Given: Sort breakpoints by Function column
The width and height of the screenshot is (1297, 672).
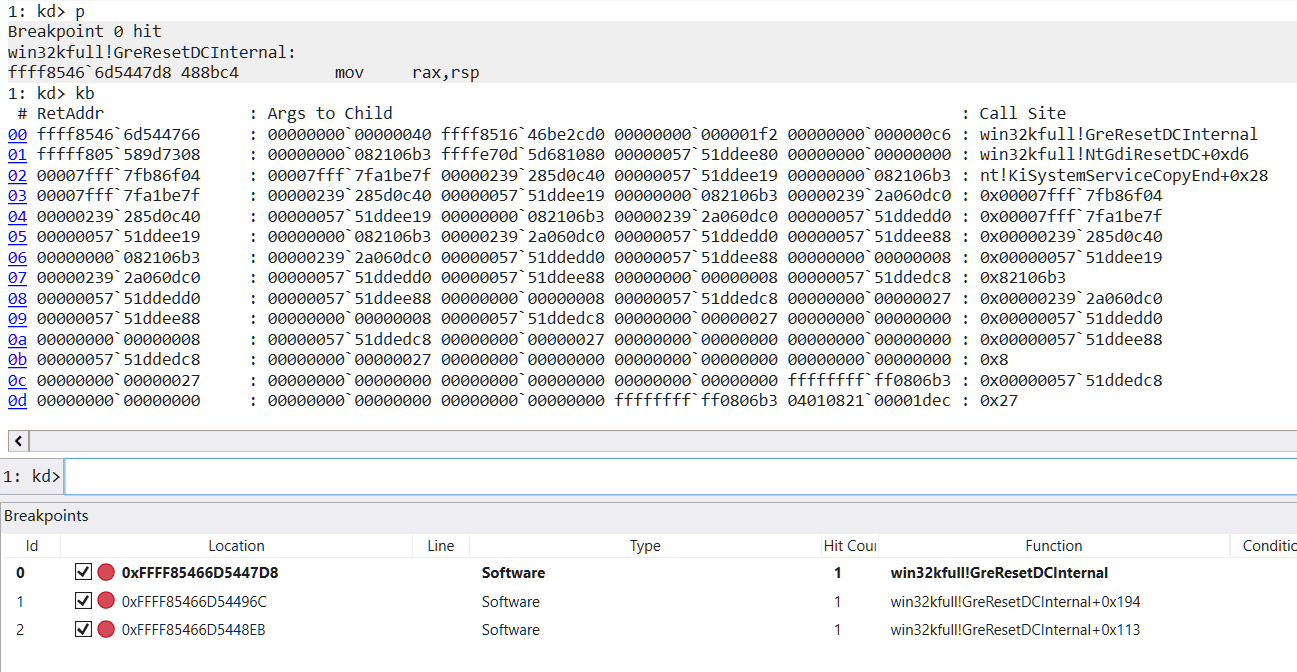Looking at the screenshot, I should click(1054, 546).
